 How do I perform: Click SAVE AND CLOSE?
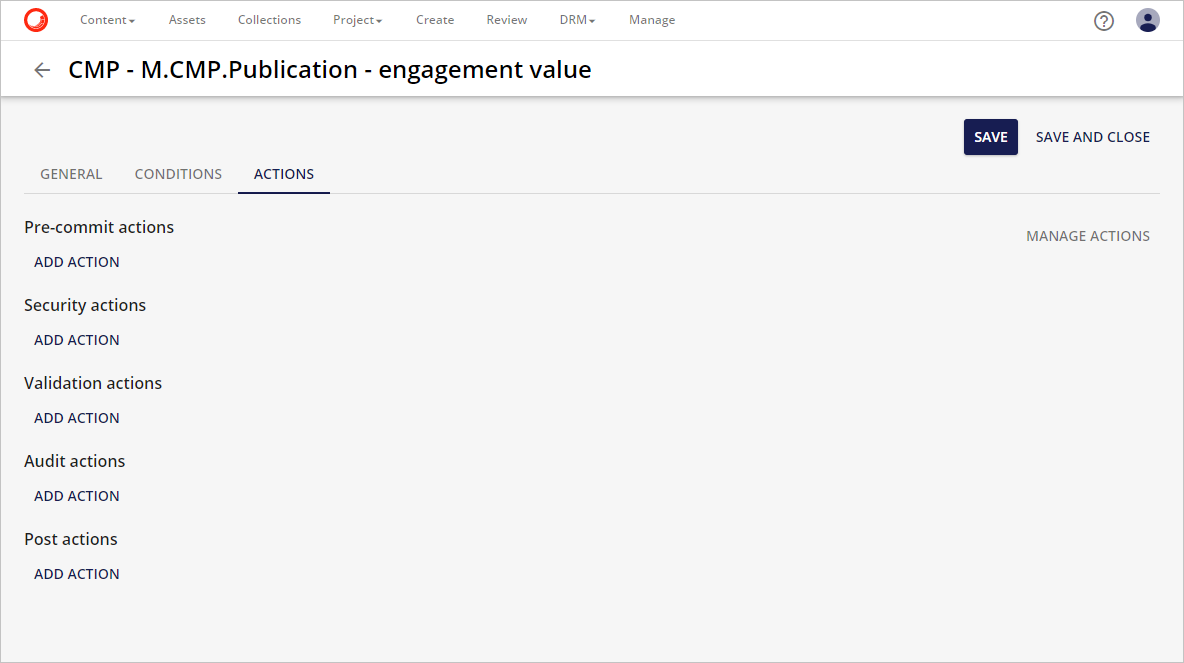pyautogui.click(x=1092, y=136)
